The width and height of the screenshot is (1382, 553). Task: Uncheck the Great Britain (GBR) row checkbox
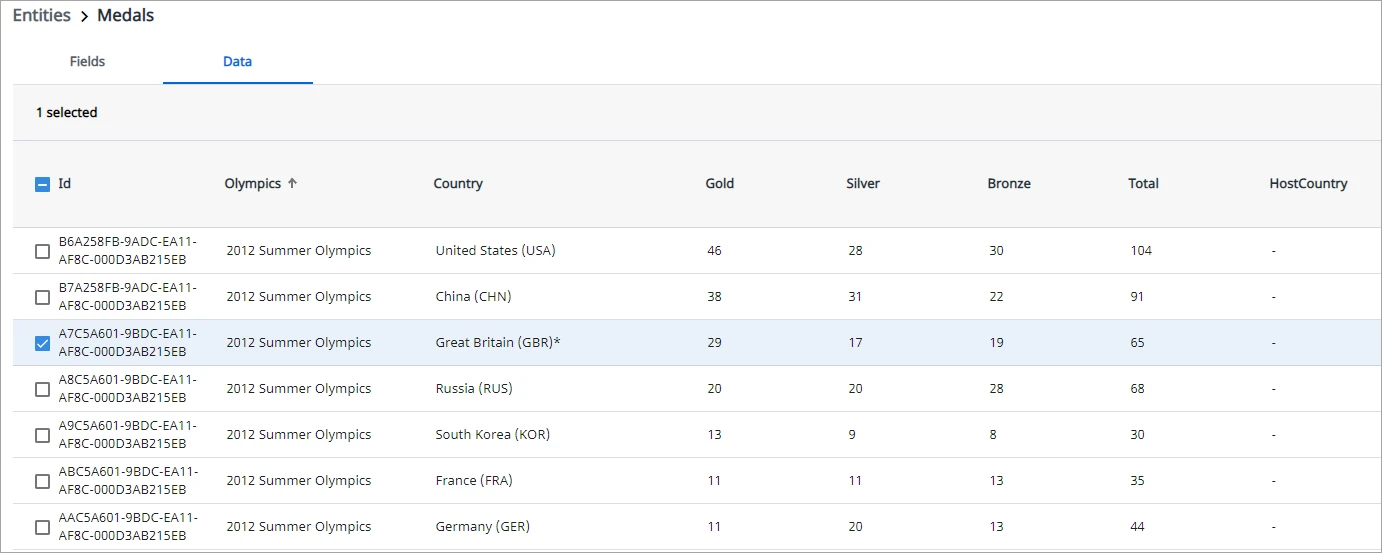pos(42,343)
